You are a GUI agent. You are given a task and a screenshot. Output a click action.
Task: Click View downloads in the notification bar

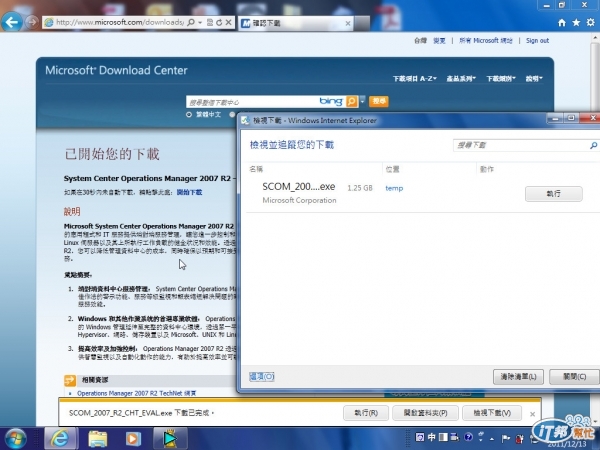pyautogui.click(x=492, y=413)
